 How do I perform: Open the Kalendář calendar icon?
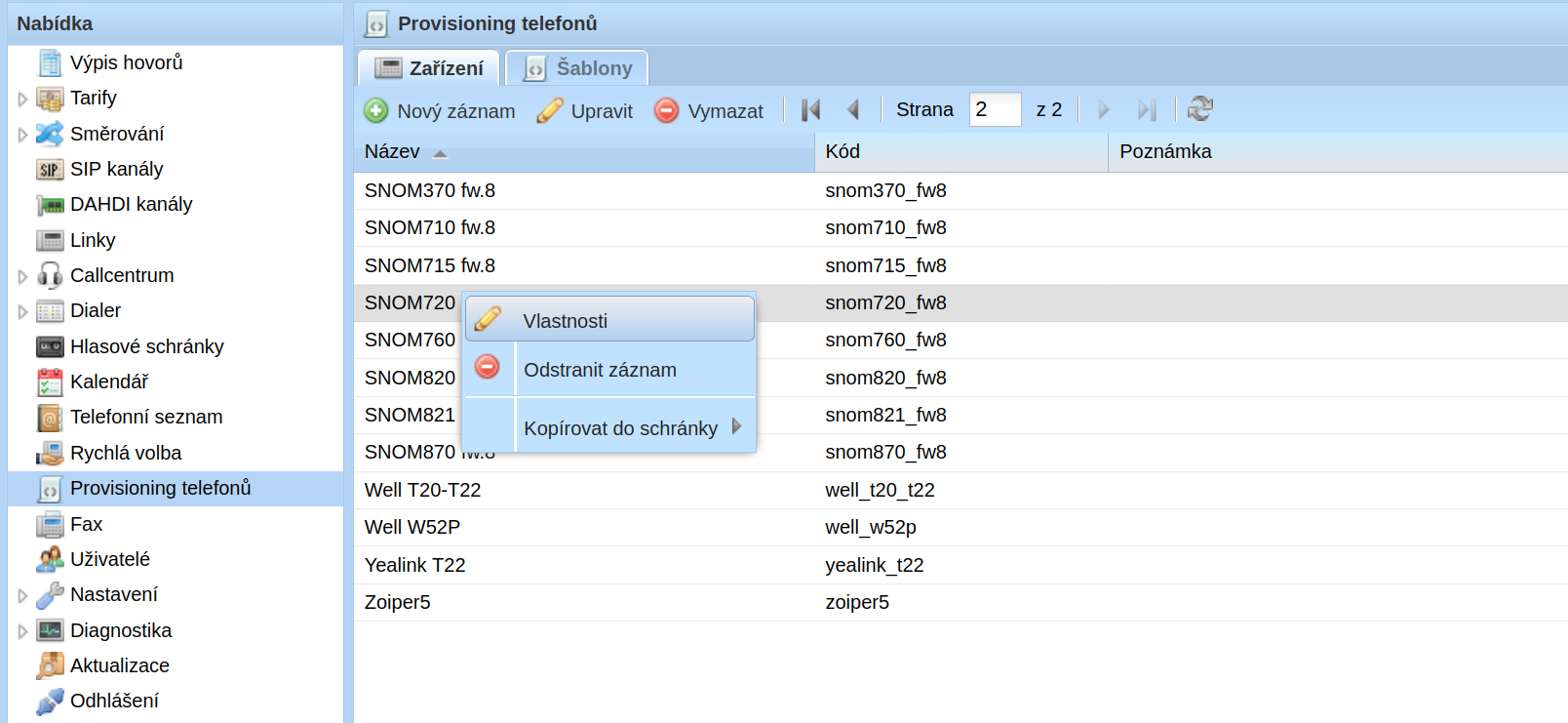coord(50,382)
